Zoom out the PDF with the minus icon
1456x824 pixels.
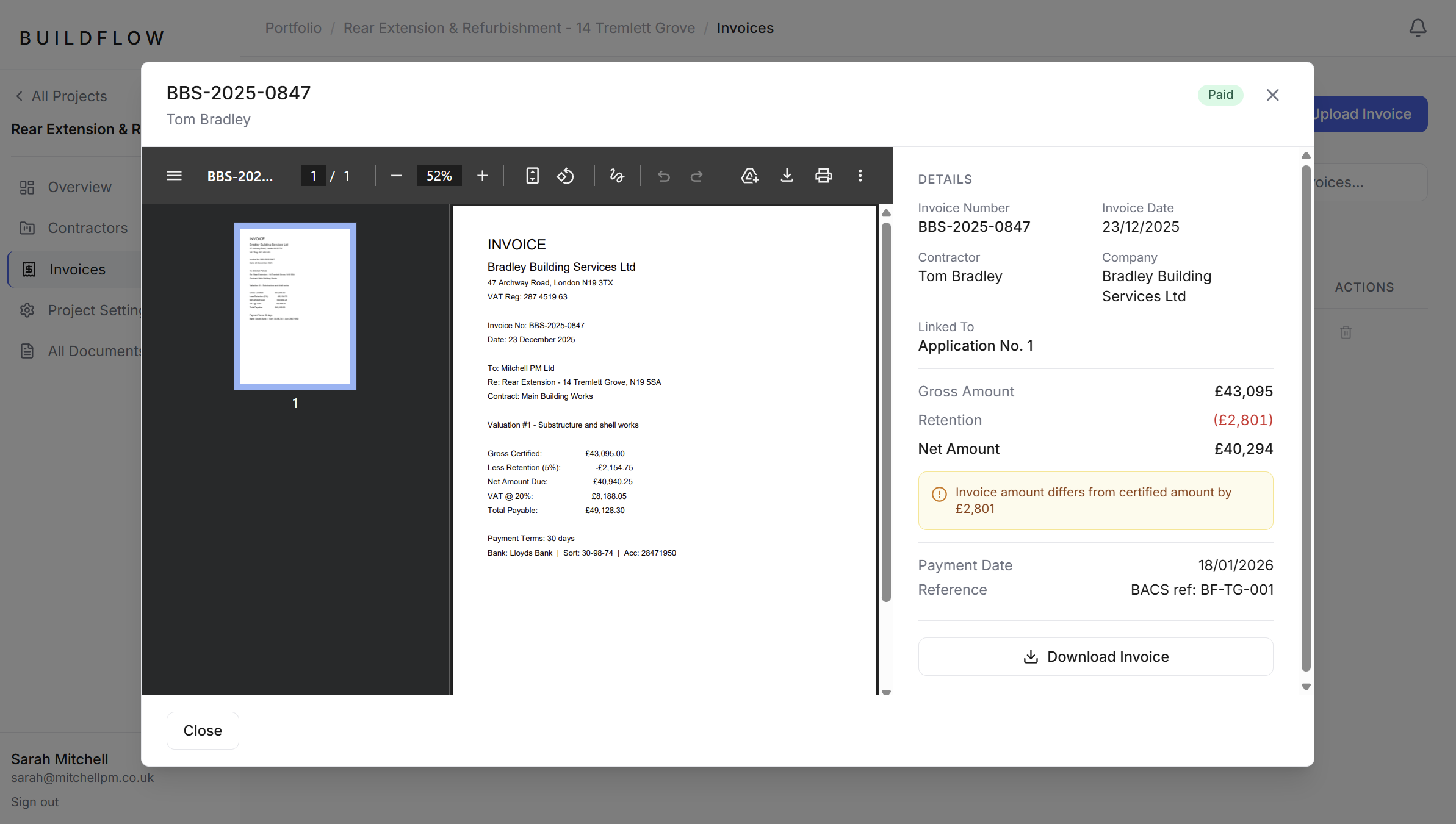click(396, 176)
